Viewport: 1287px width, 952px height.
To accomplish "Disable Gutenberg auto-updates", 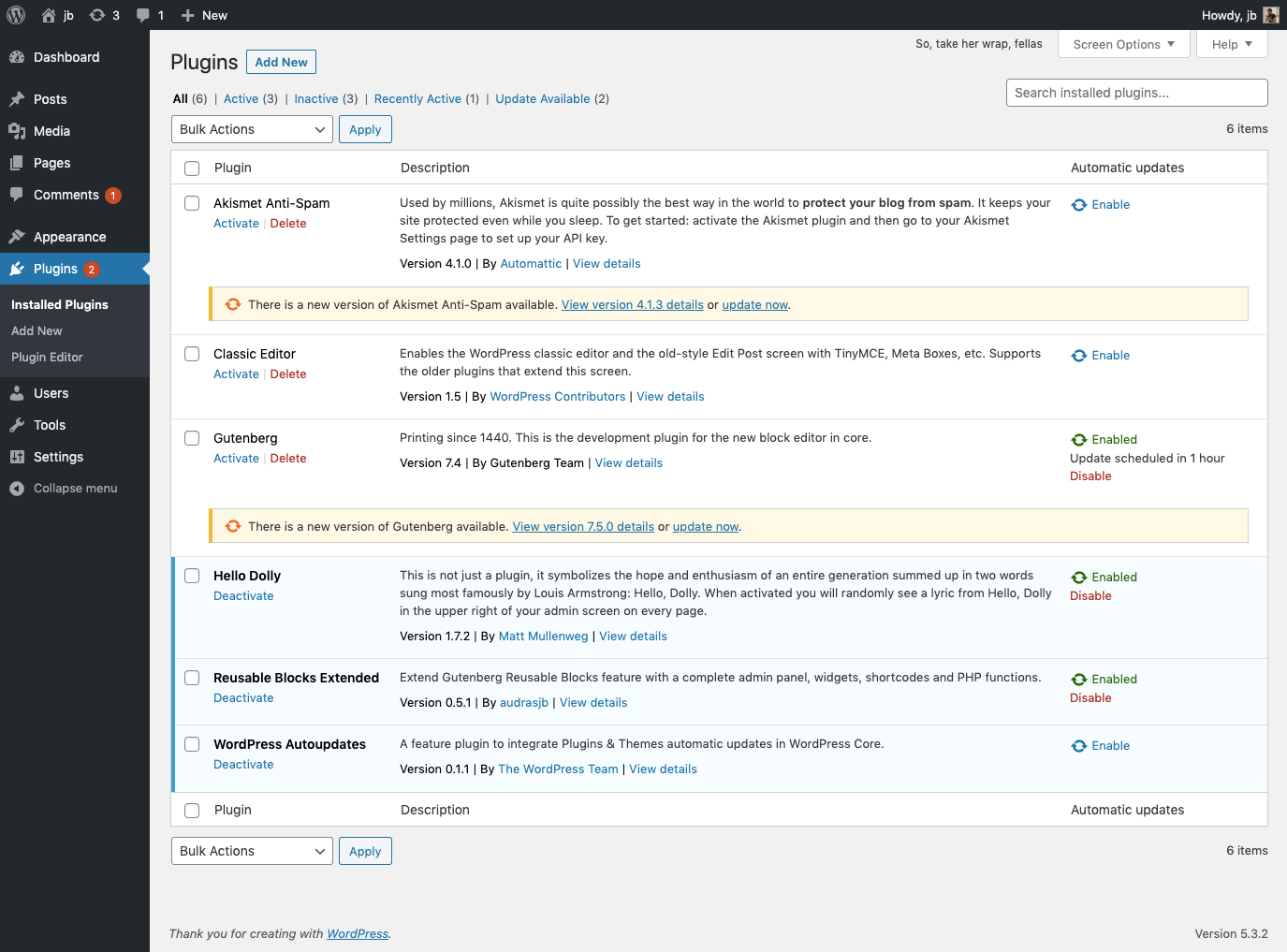I will tap(1090, 476).
